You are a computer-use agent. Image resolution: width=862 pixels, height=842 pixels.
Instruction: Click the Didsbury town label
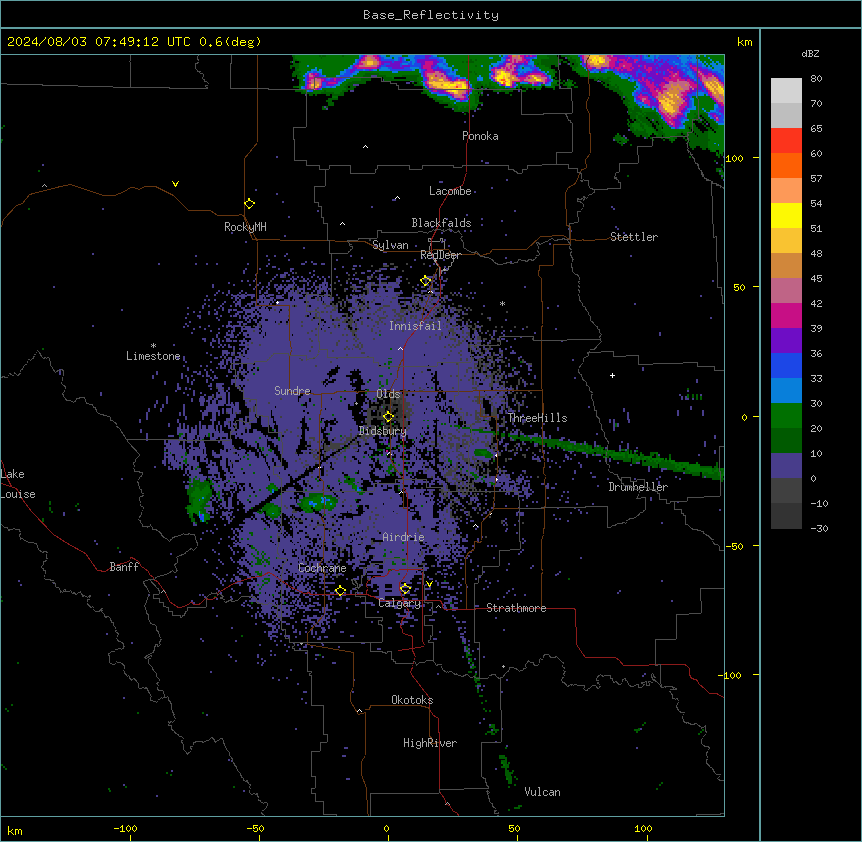(x=383, y=431)
